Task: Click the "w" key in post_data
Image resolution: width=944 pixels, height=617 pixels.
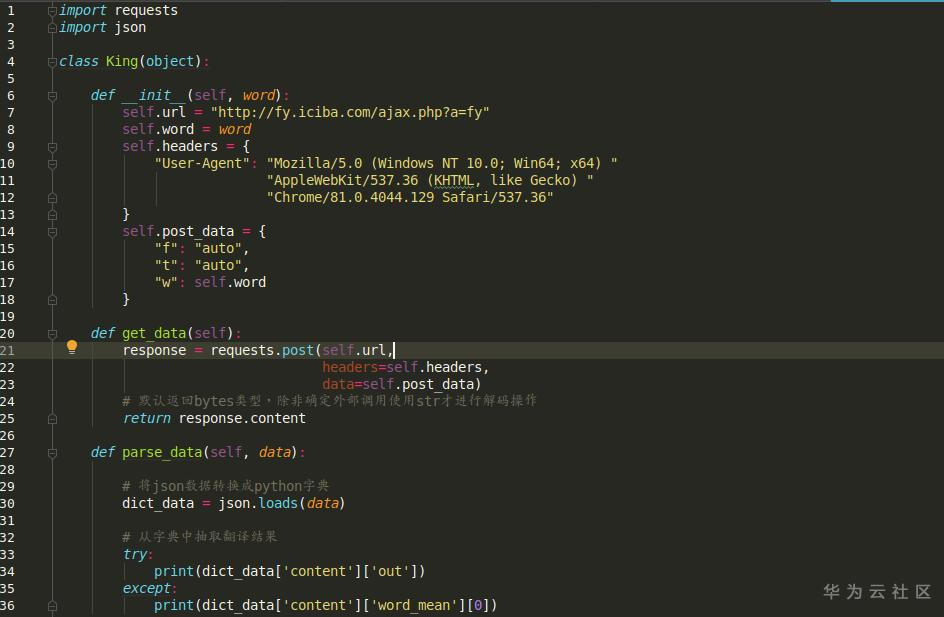Action: (x=166, y=282)
